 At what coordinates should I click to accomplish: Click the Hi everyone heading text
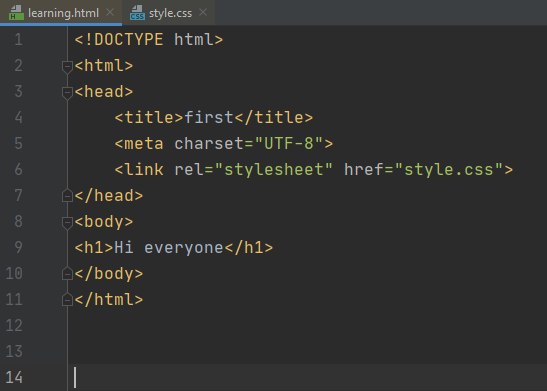169,248
